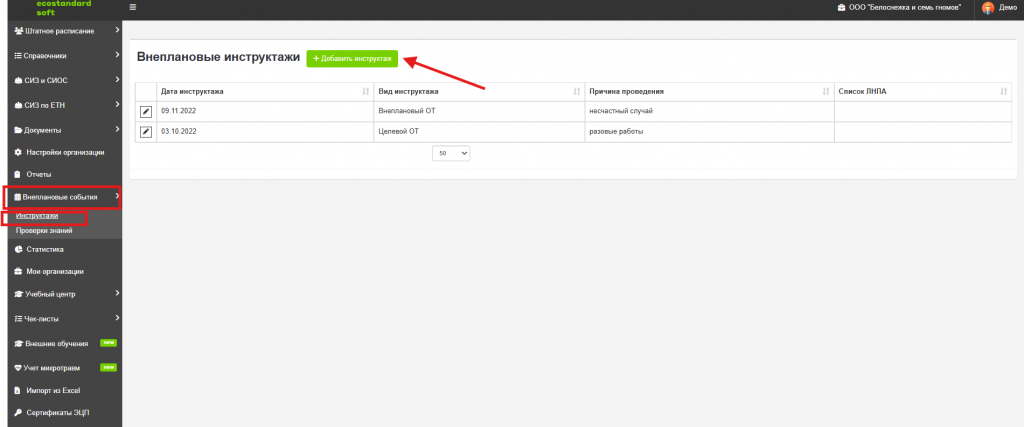The image size is (1024, 427).
Task: Open the rows-per-page dropdown showing 50
Action: pyautogui.click(x=451, y=153)
